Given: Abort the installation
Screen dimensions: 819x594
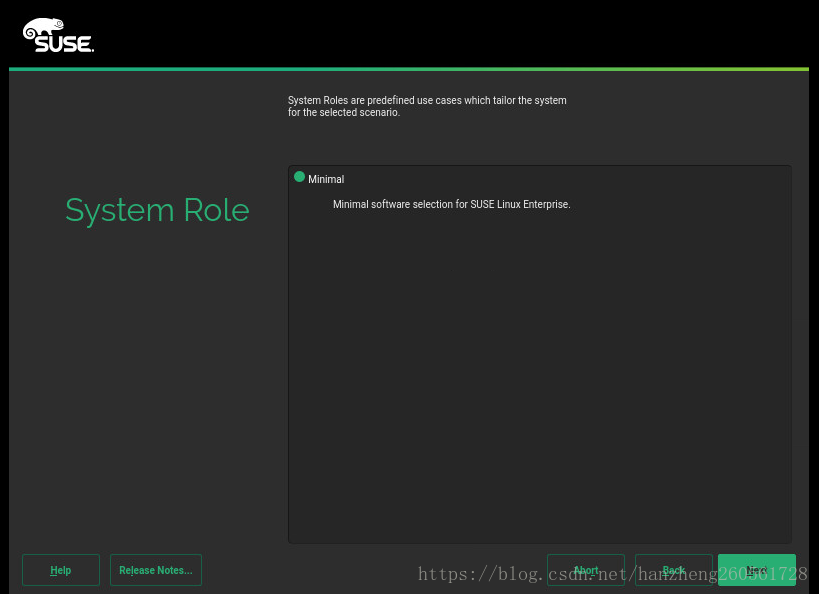Looking at the screenshot, I should (586, 570).
